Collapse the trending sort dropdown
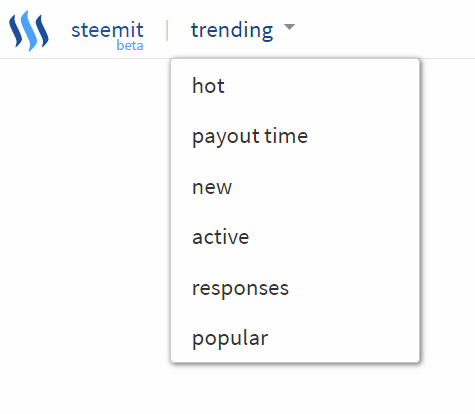This screenshot has height=414, width=475. click(243, 30)
